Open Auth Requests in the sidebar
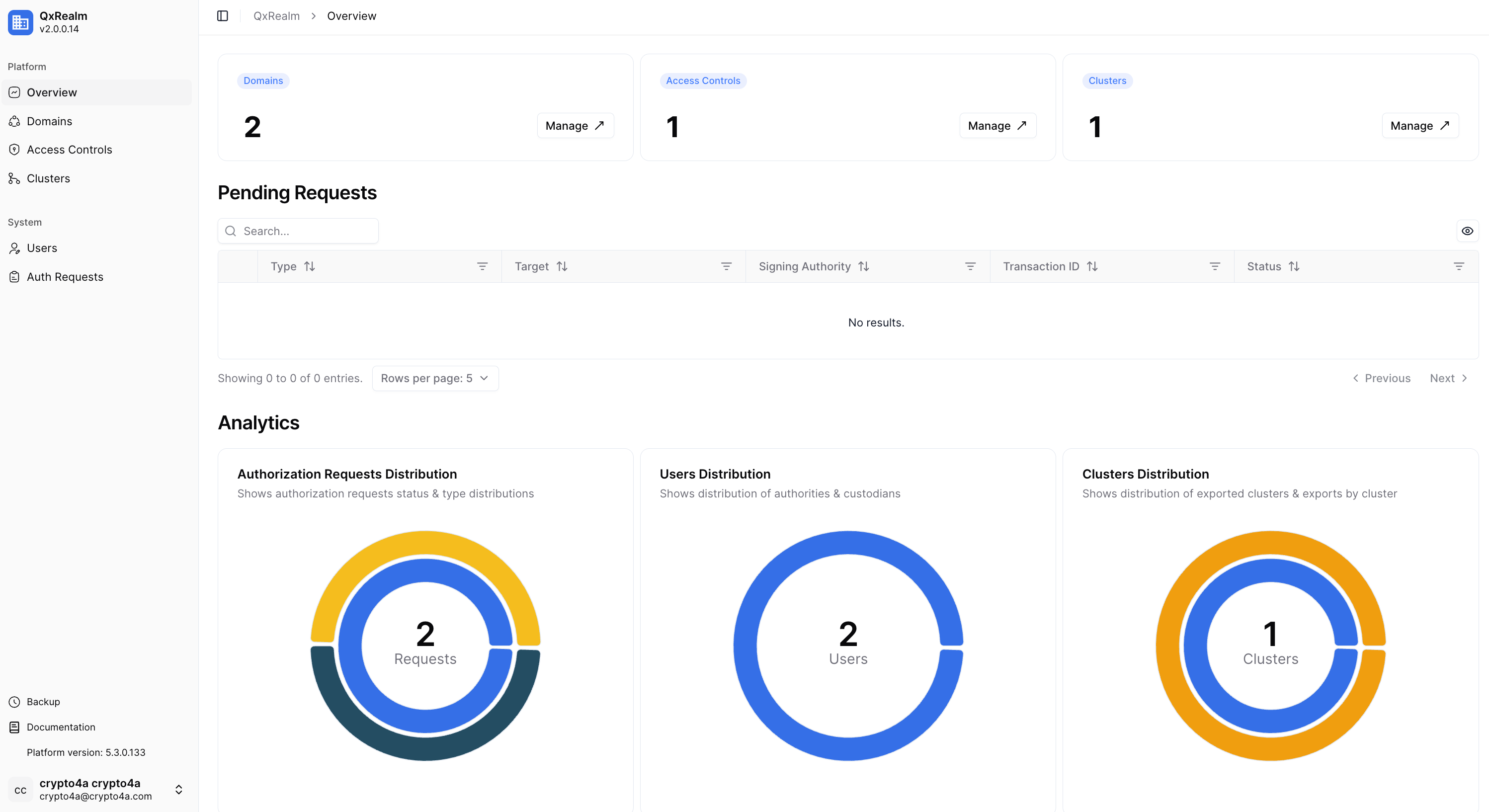 click(x=65, y=276)
